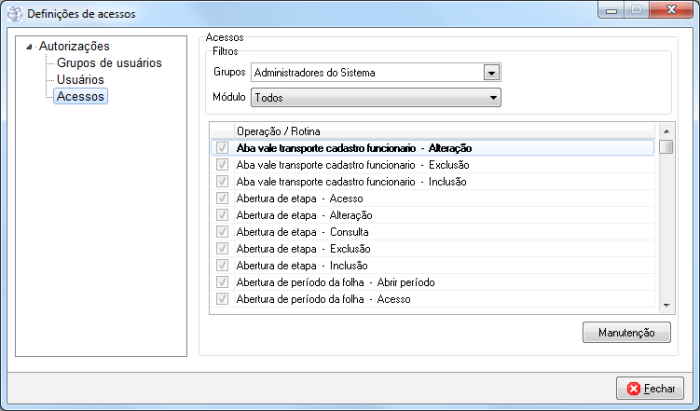
Task: Toggle checkbox for vale transporte Exclusão
Action: pyautogui.click(x=222, y=165)
